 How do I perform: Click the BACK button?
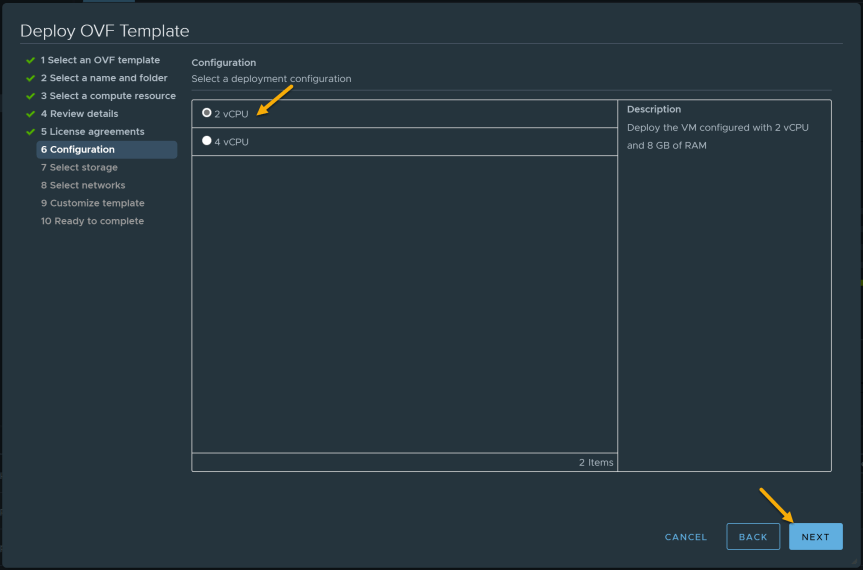point(752,536)
